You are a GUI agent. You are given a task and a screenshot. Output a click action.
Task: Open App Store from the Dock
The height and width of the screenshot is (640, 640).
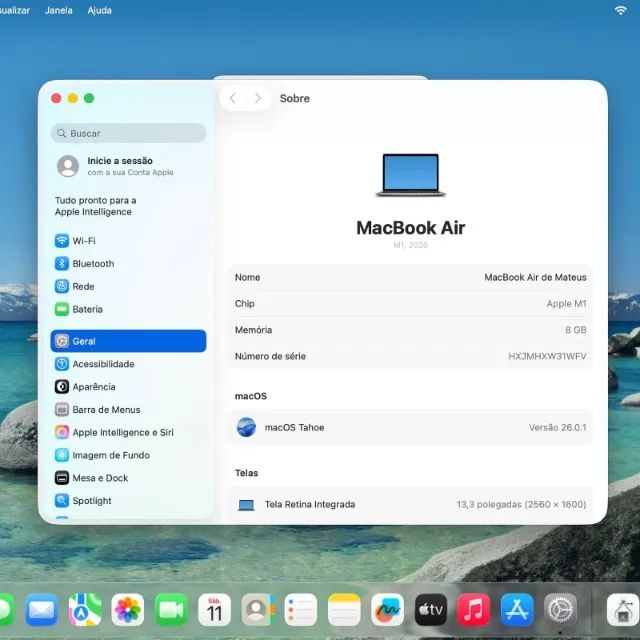click(x=517, y=610)
